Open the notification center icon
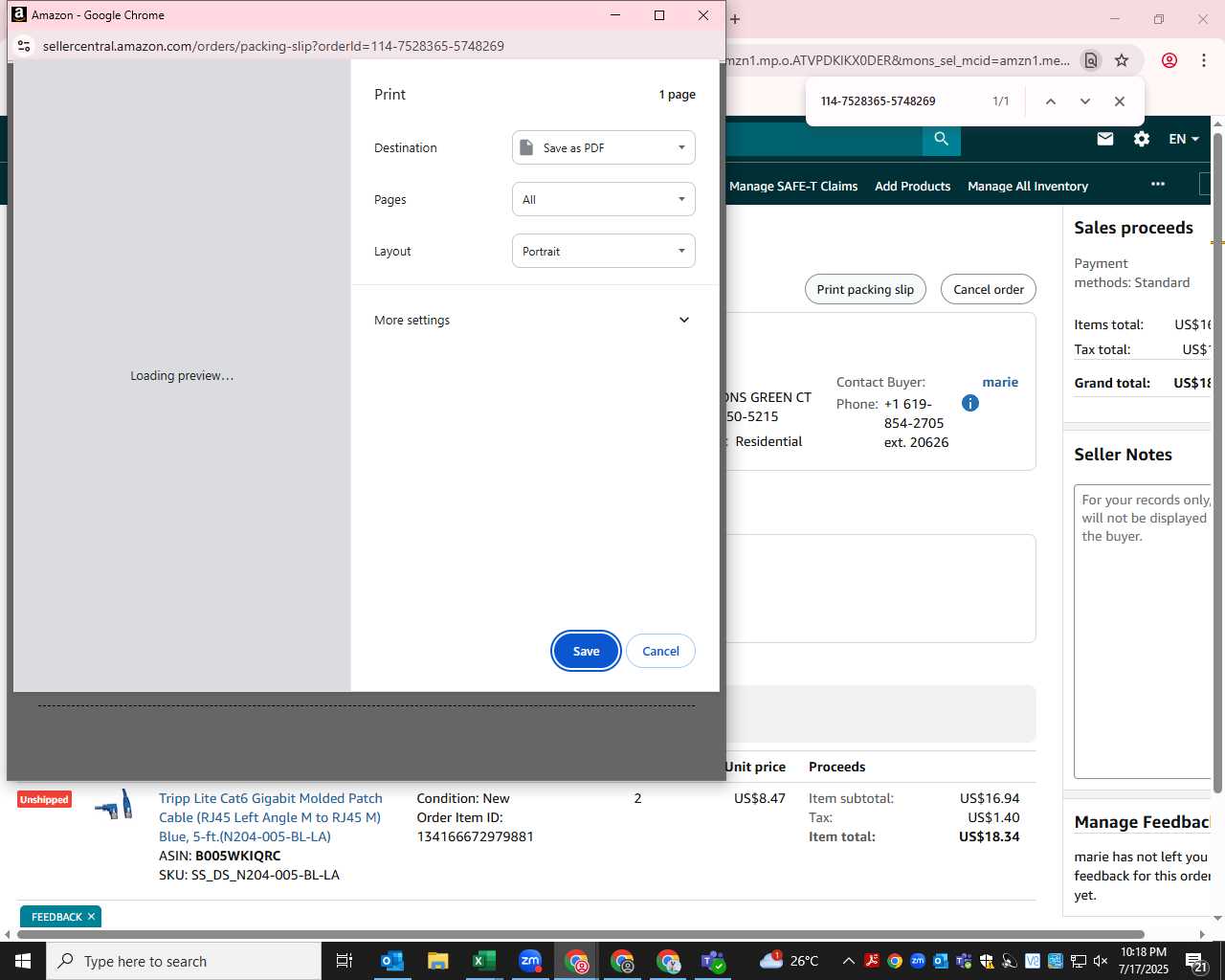 1196,961
